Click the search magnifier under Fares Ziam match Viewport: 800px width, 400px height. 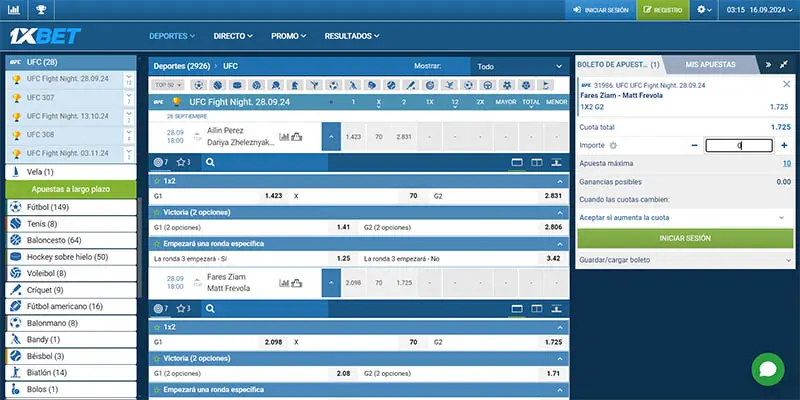point(210,309)
